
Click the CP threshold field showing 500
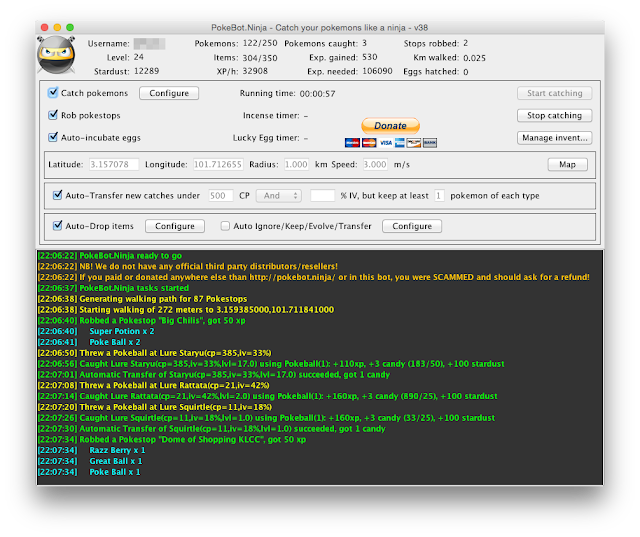tap(221, 195)
